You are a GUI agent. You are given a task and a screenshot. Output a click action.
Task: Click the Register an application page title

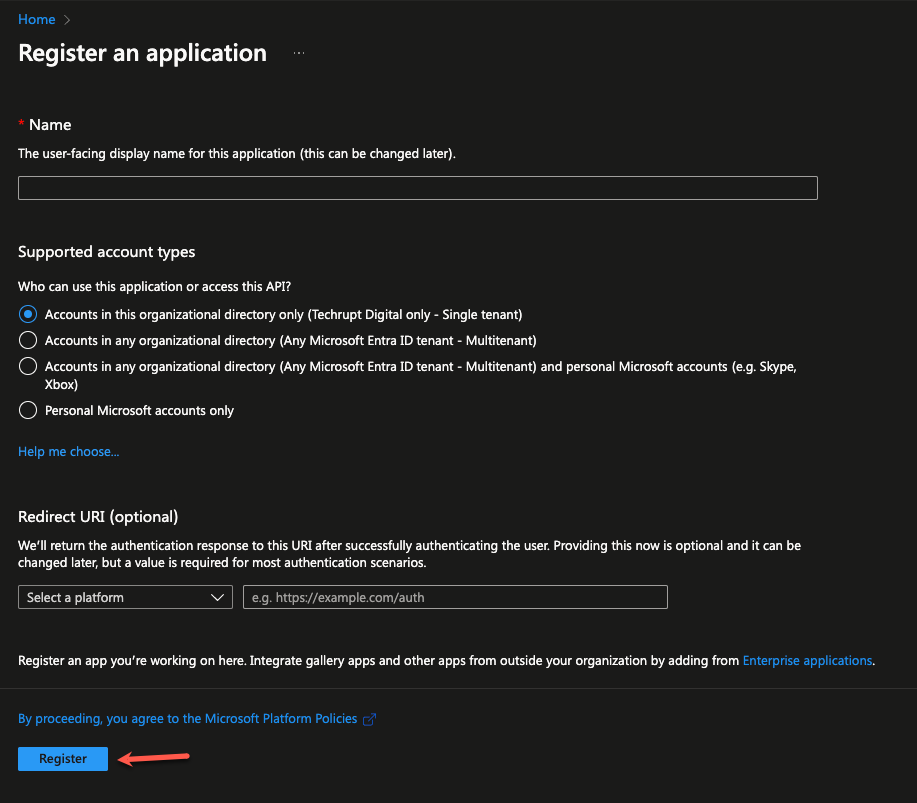click(x=142, y=53)
